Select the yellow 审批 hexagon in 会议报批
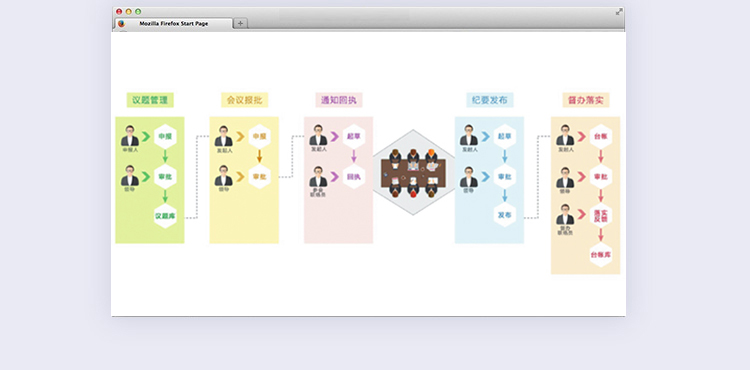The image size is (750, 370). [260, 176]
